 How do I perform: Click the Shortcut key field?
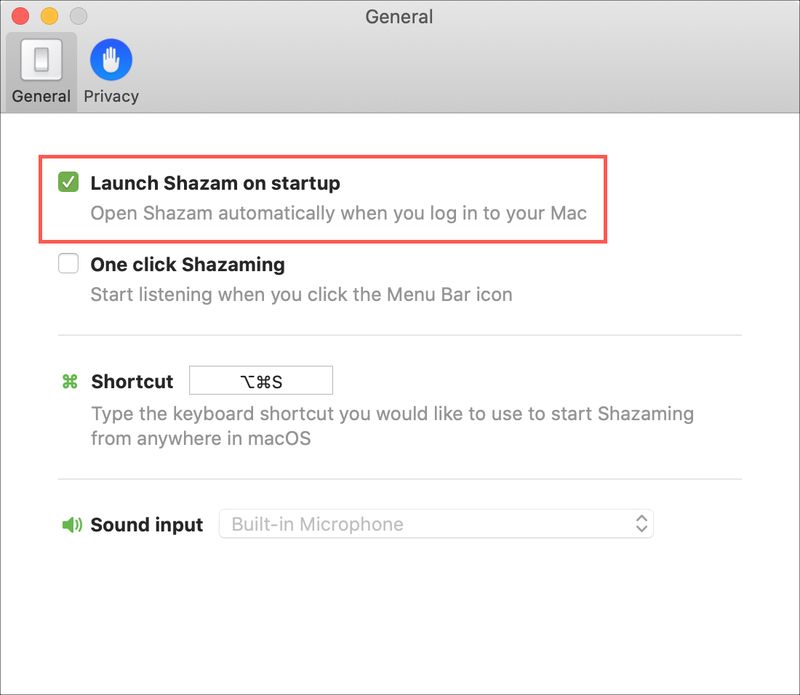[261, 380]
